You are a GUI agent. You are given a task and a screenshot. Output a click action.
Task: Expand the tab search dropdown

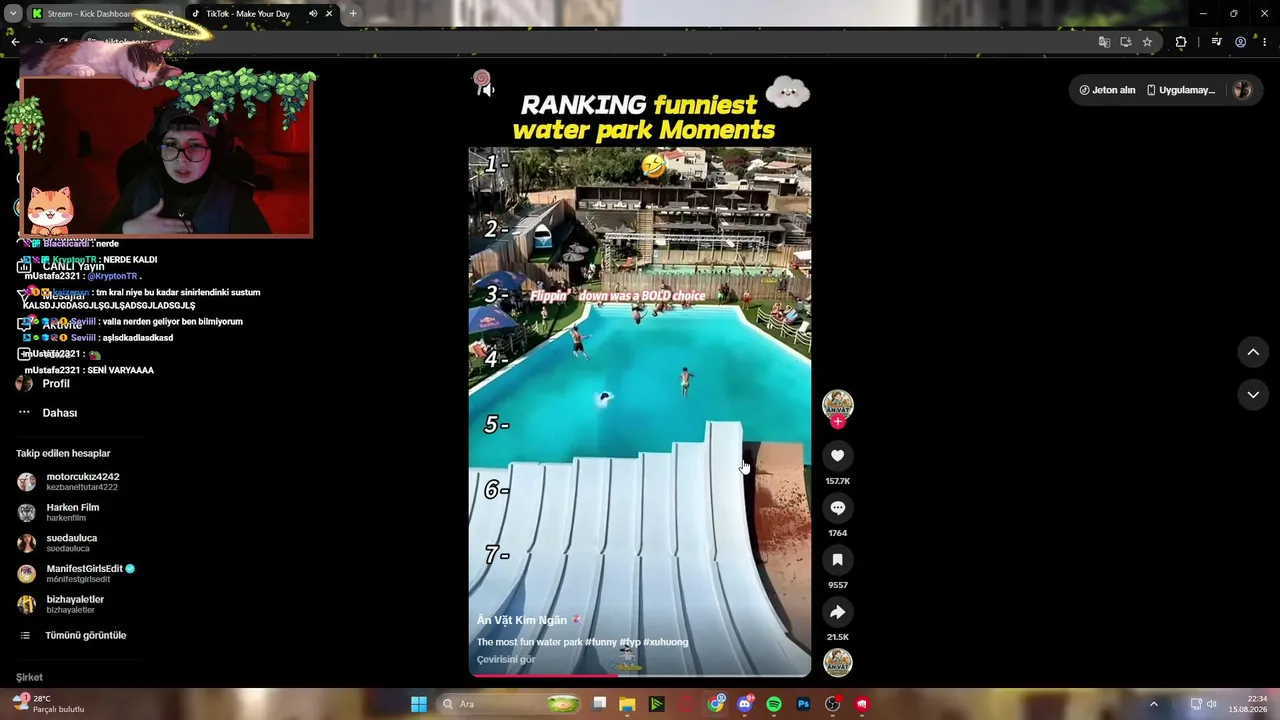click(x=13, y=14)
